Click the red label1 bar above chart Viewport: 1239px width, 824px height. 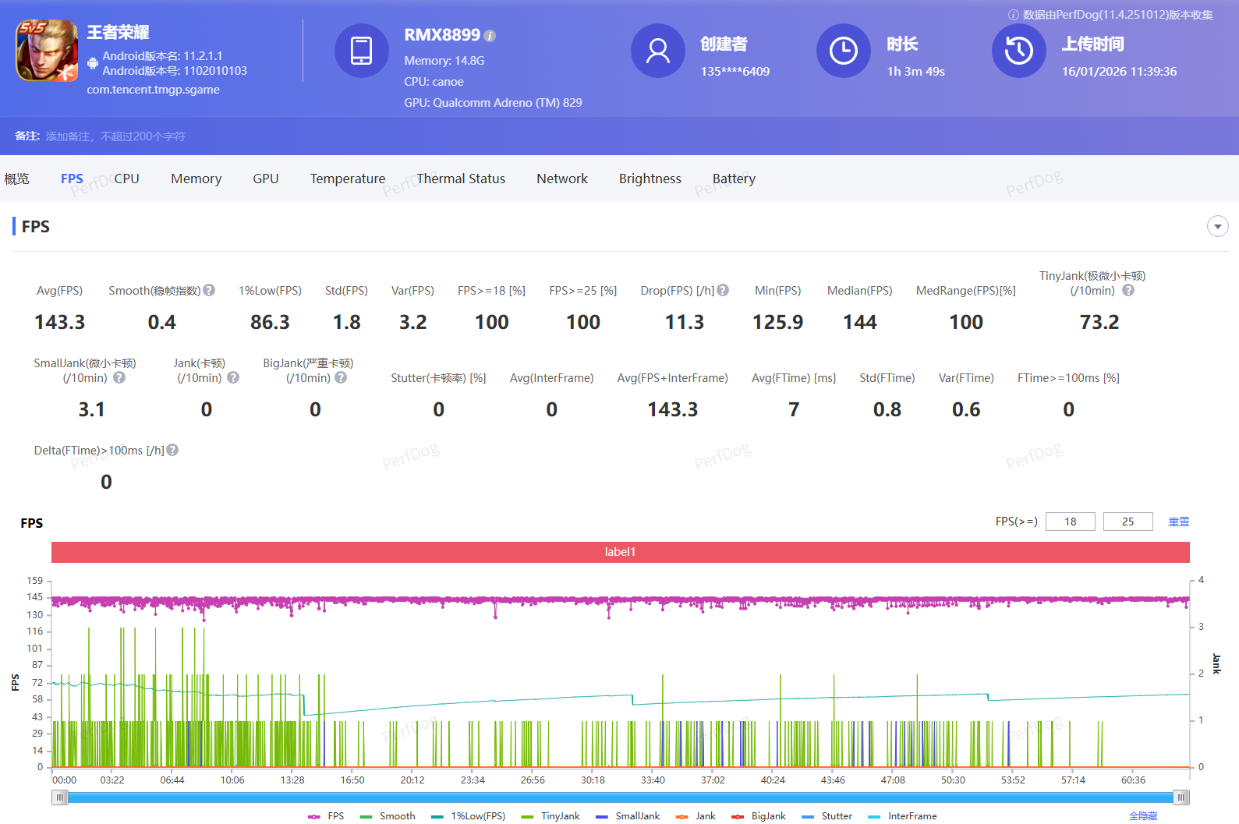pos(620,552)
